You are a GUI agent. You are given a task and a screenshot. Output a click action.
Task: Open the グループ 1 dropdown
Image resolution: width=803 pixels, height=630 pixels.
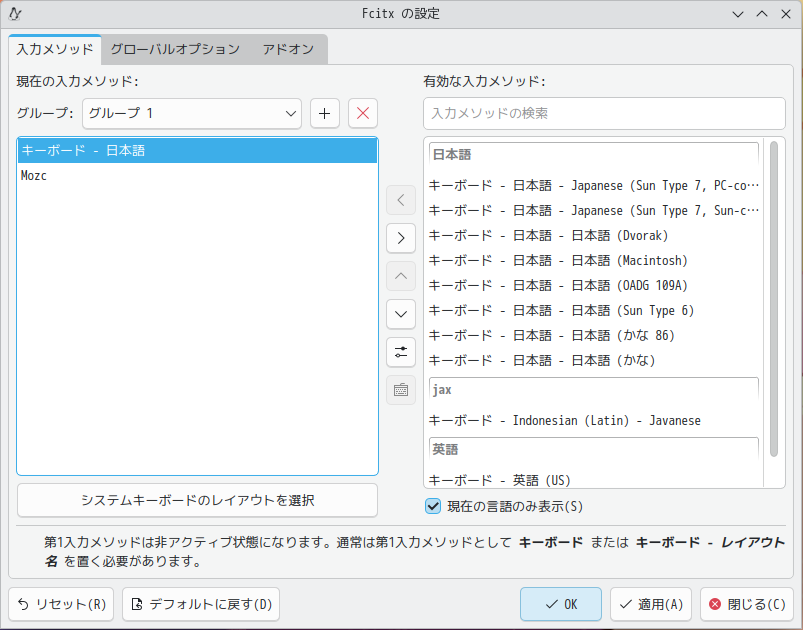[x=192, y=113]
